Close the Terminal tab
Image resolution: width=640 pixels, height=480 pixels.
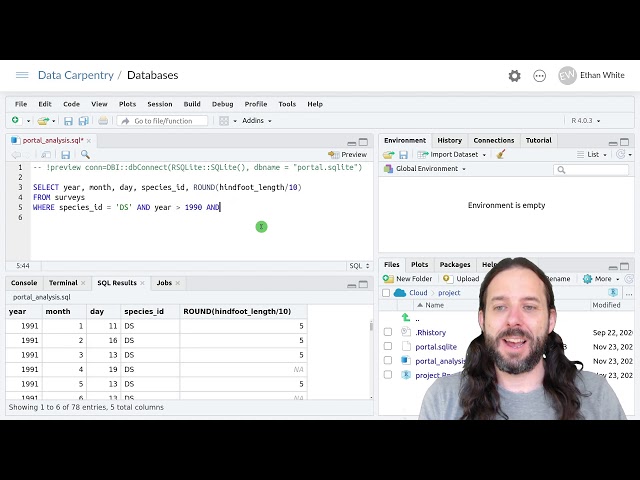point(83,283)
